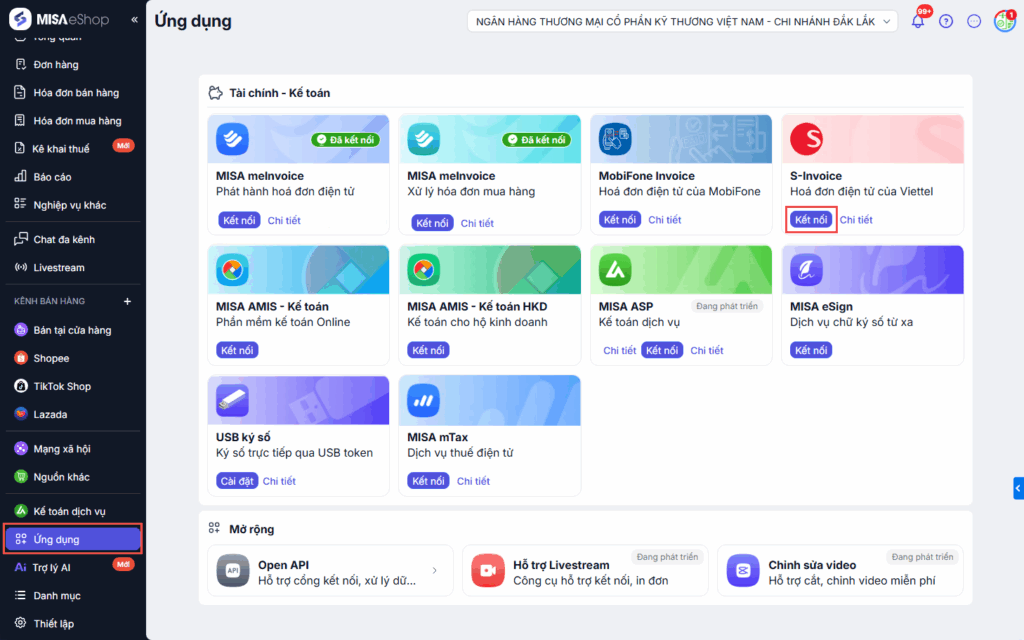
Task: Select Bán tại cửa hàng channel
Action: click(x=72, y=330)
